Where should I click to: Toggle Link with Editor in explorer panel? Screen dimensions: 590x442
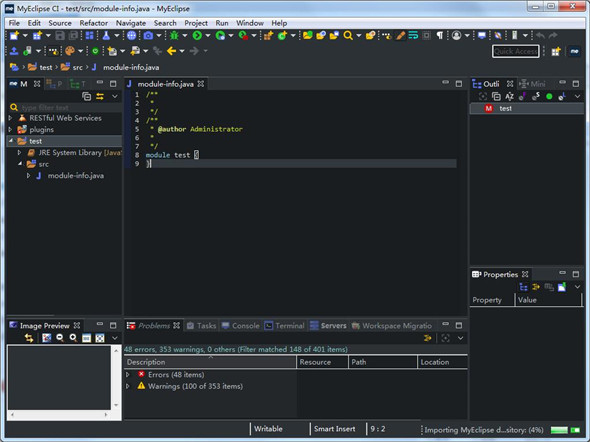click(100, 96)
